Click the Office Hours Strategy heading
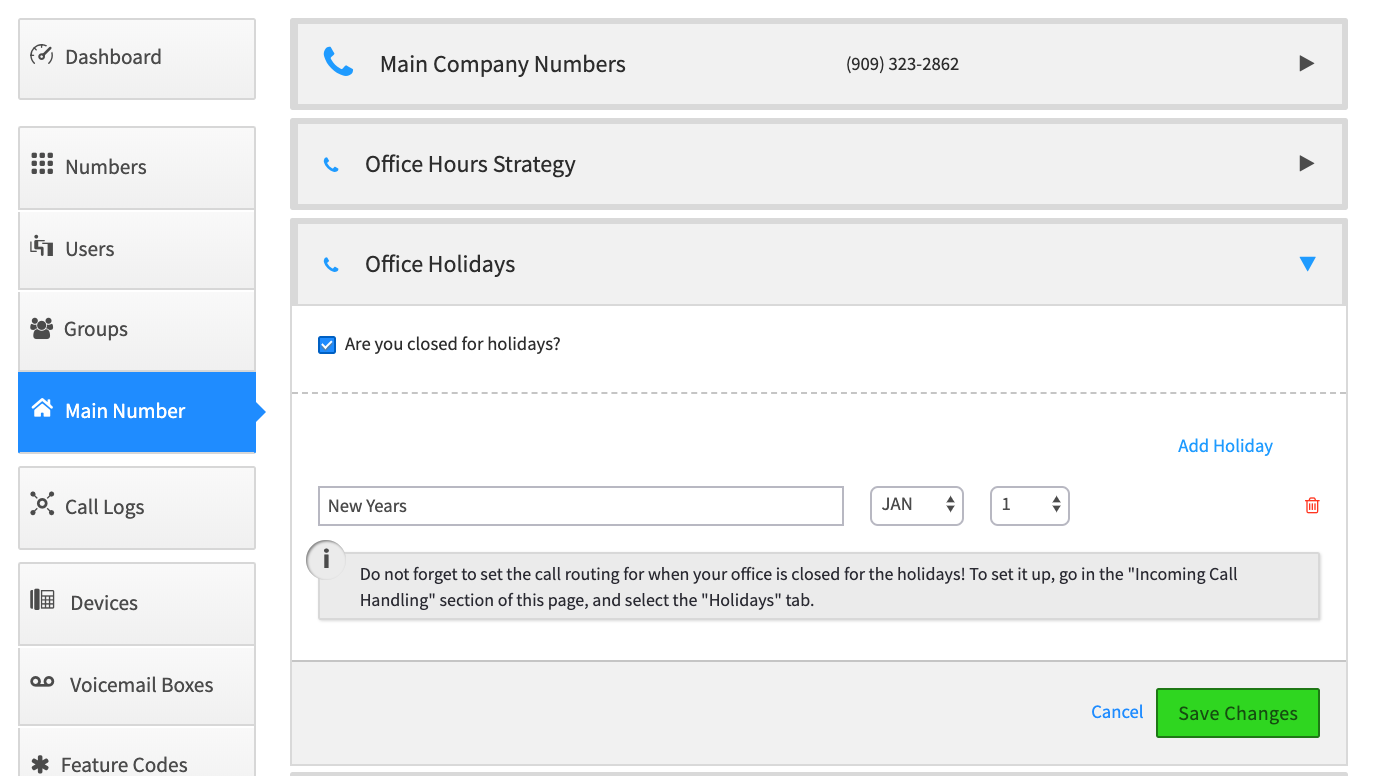This screenshot has width=1398, height=776. [470, 165]
